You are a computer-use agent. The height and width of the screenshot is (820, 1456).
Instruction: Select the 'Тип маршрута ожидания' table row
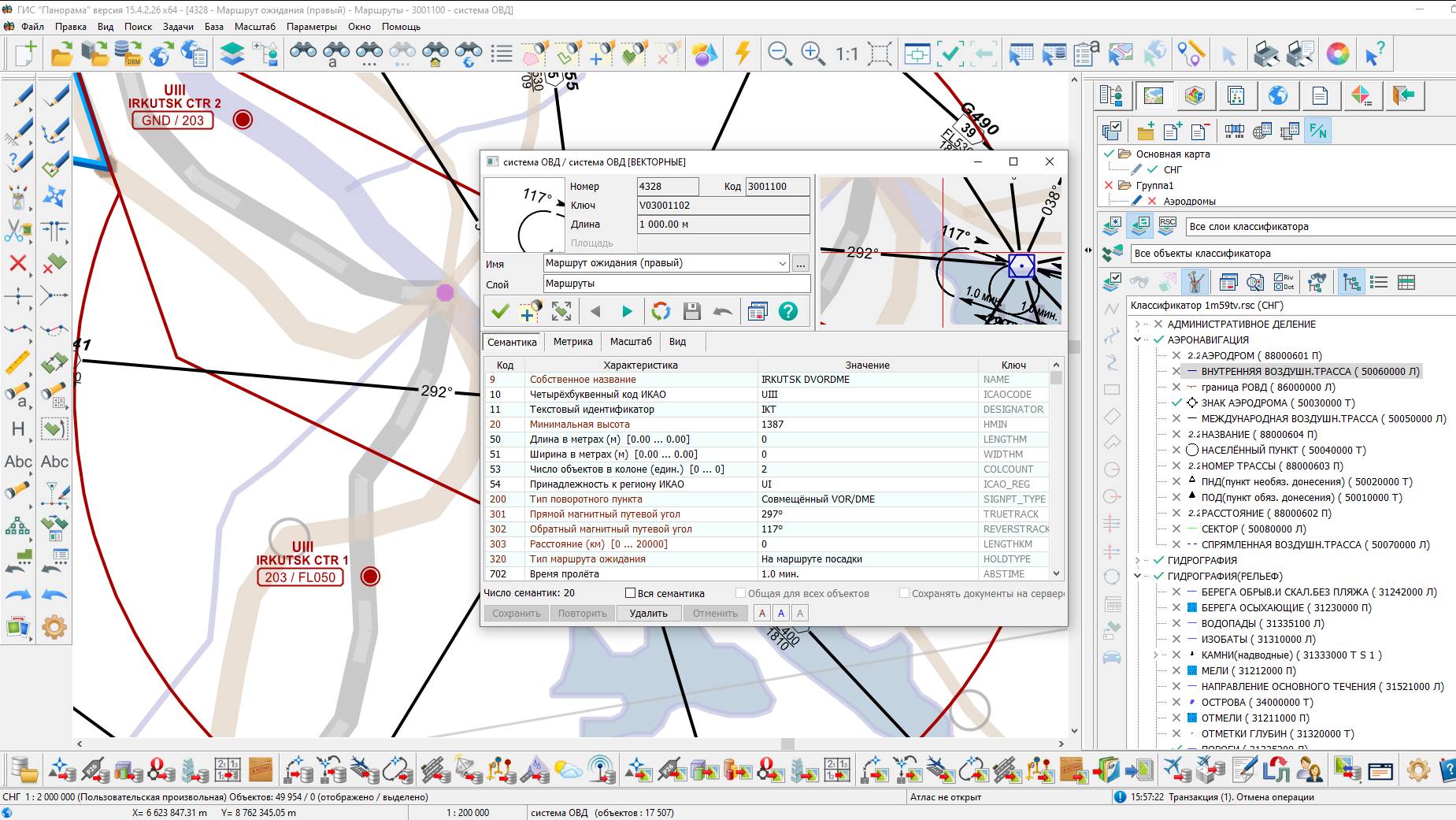tap(768, 558)
